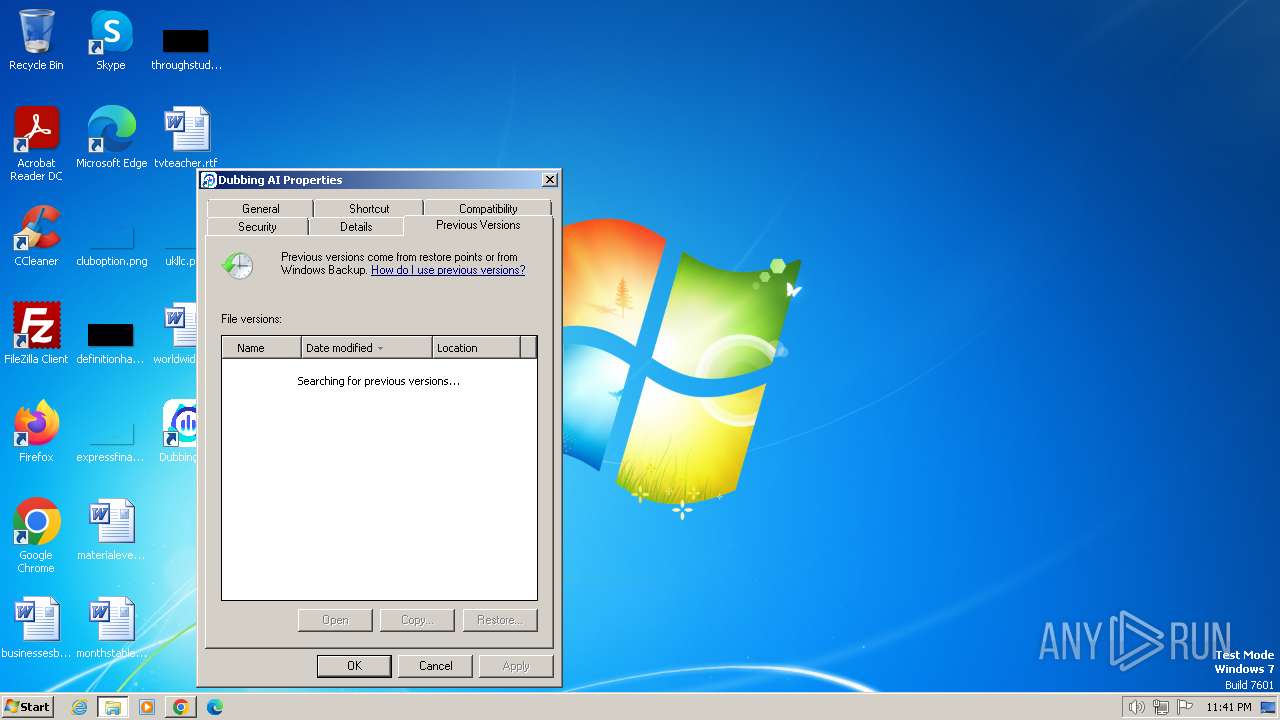Switch to the Details tab
The width and height of the screenshot is (1280, 720).
[356, 227]
